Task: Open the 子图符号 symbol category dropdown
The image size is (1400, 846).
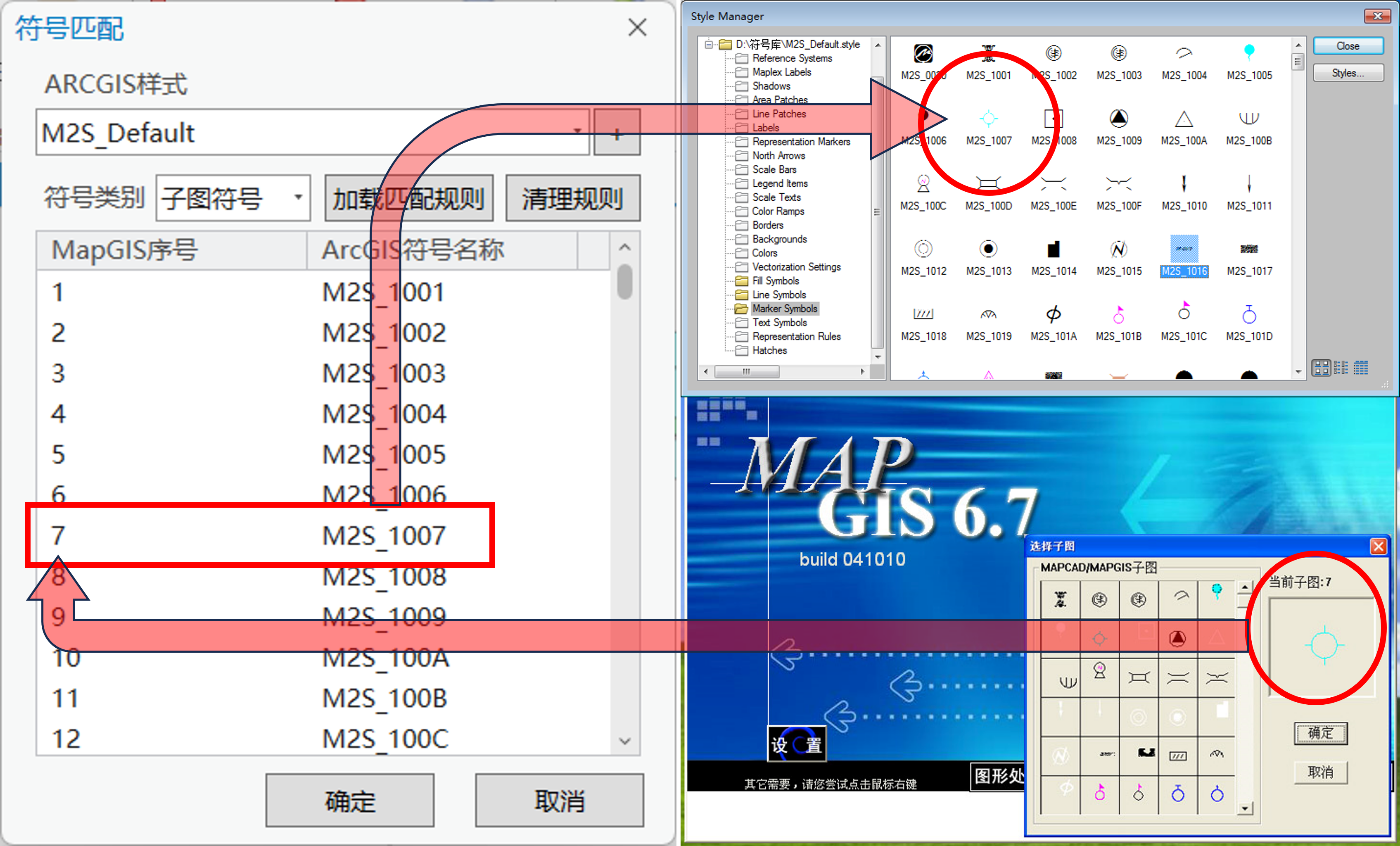Action: point(298,198)
